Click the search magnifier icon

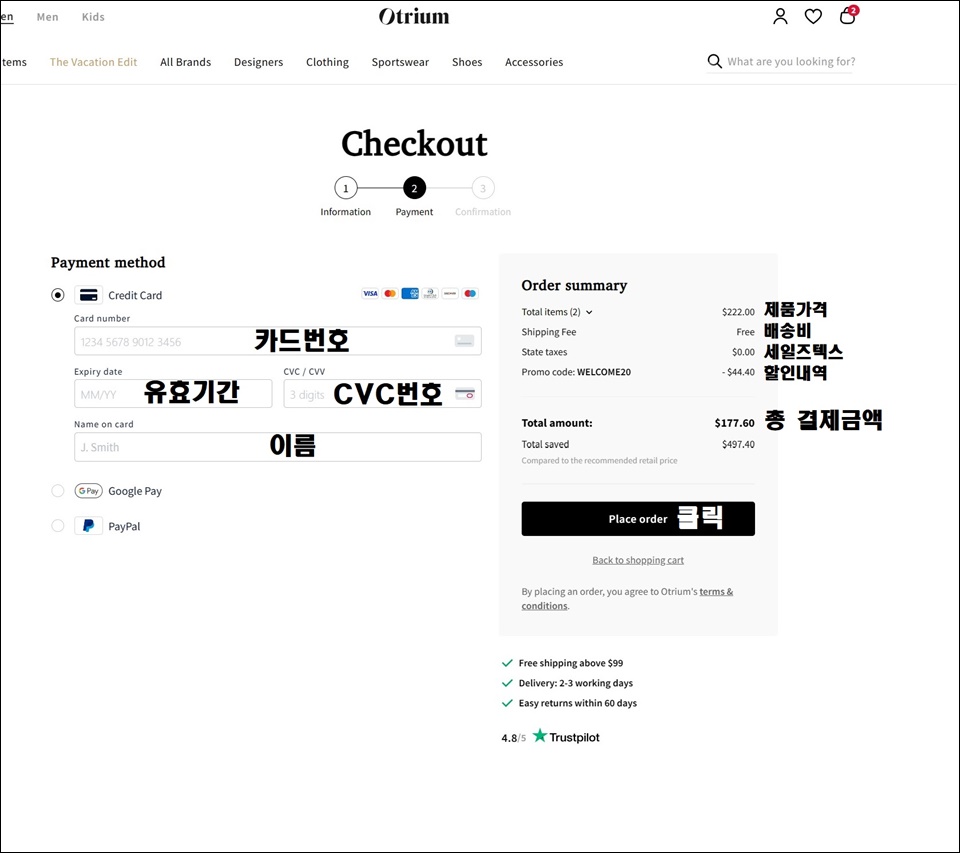pyautogui.click(x=714, y=61)
